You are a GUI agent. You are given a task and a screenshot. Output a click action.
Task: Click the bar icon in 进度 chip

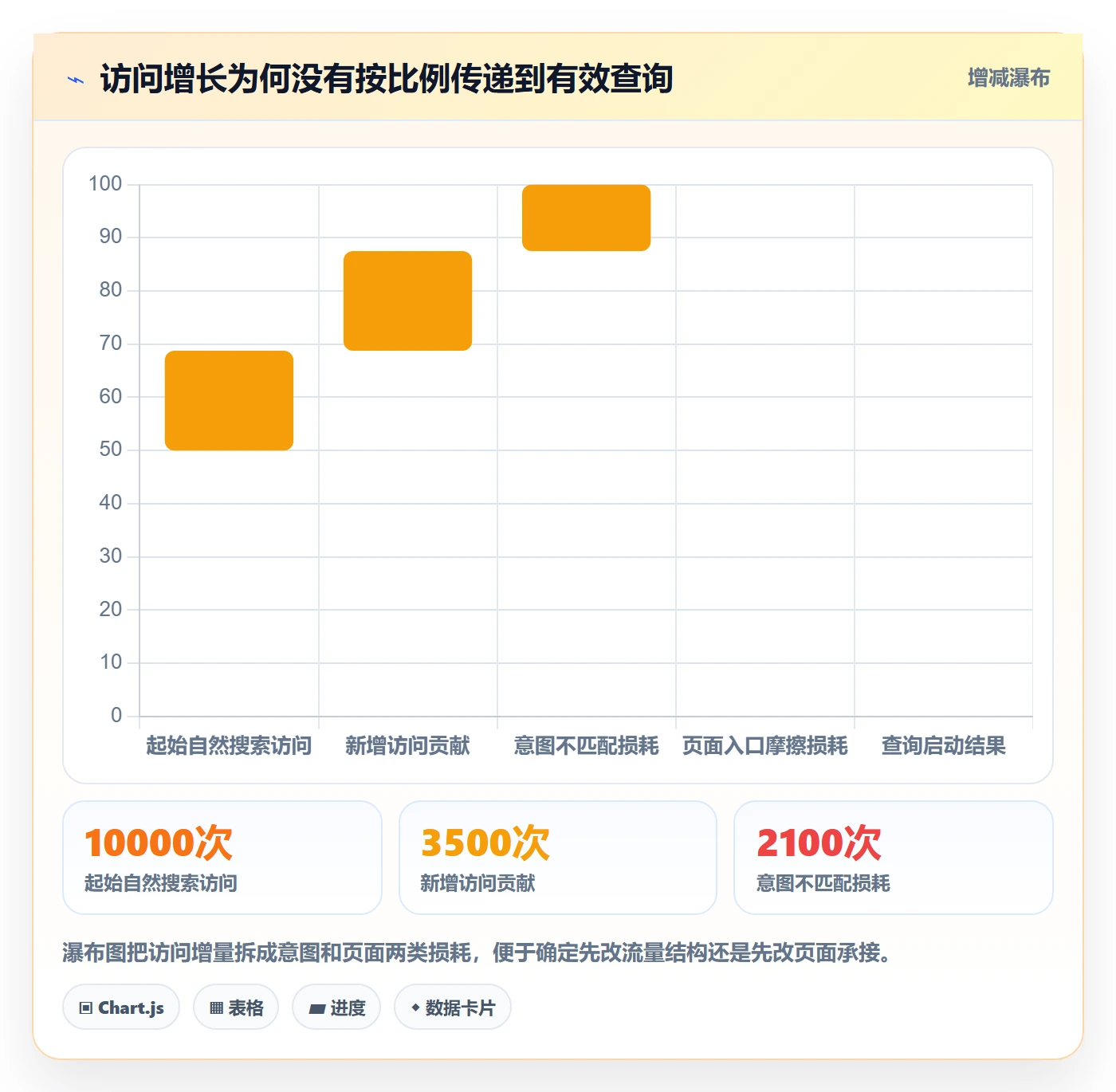tap(316, 1009)
